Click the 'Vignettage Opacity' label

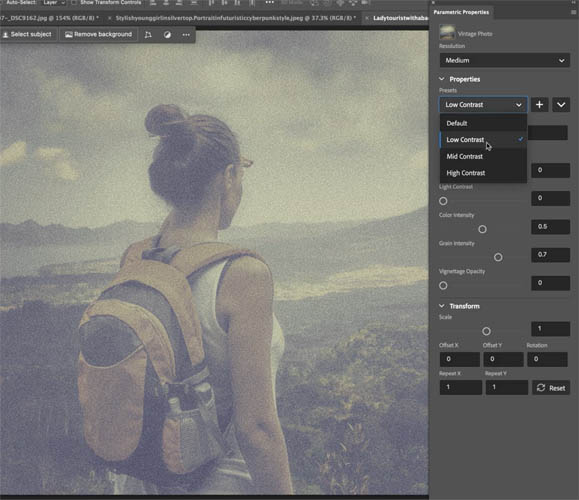[x=462, y=271]
